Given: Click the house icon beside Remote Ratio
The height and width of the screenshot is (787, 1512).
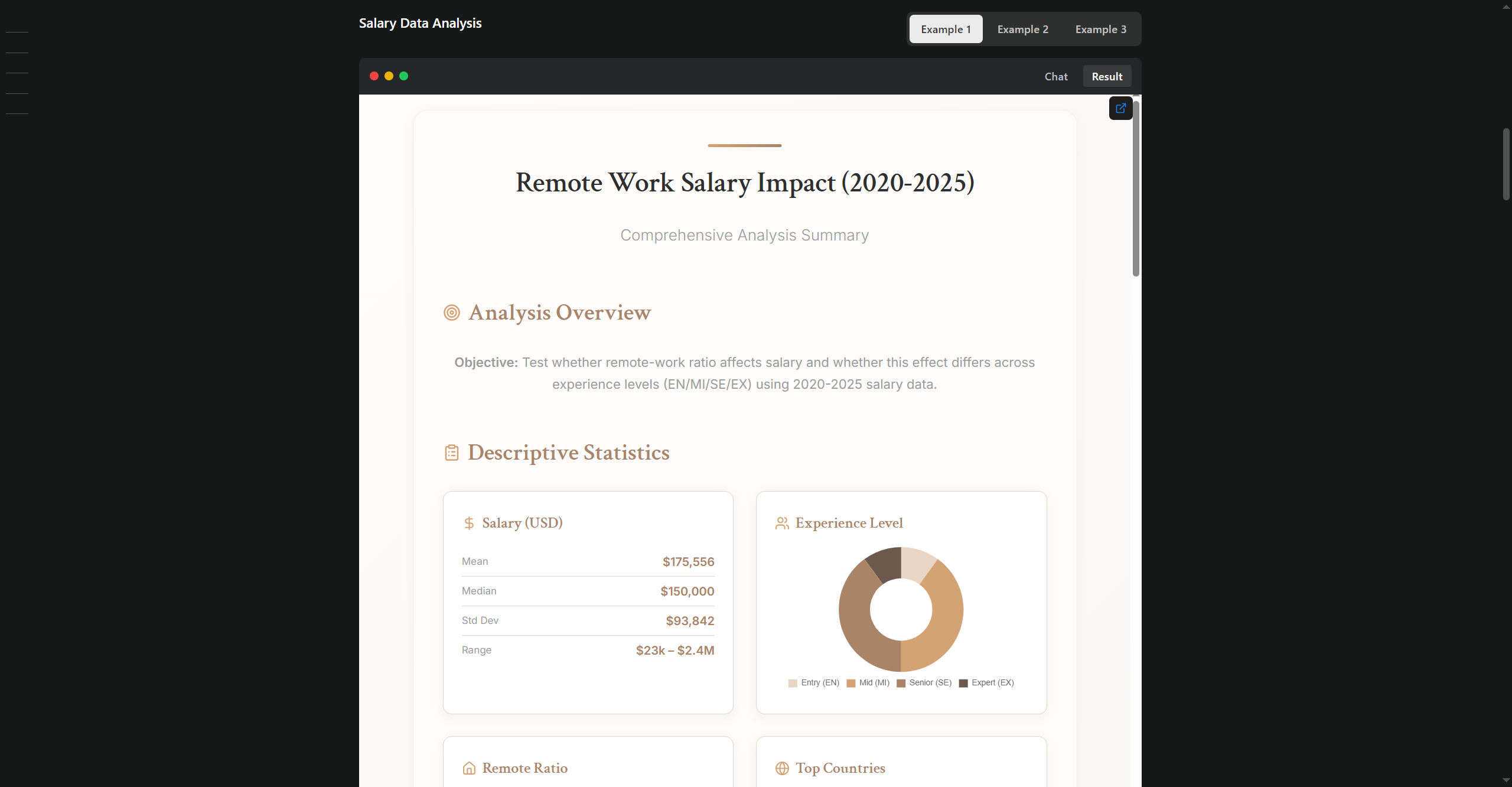Looking at the screenshot, I should (x=469, y=768).
